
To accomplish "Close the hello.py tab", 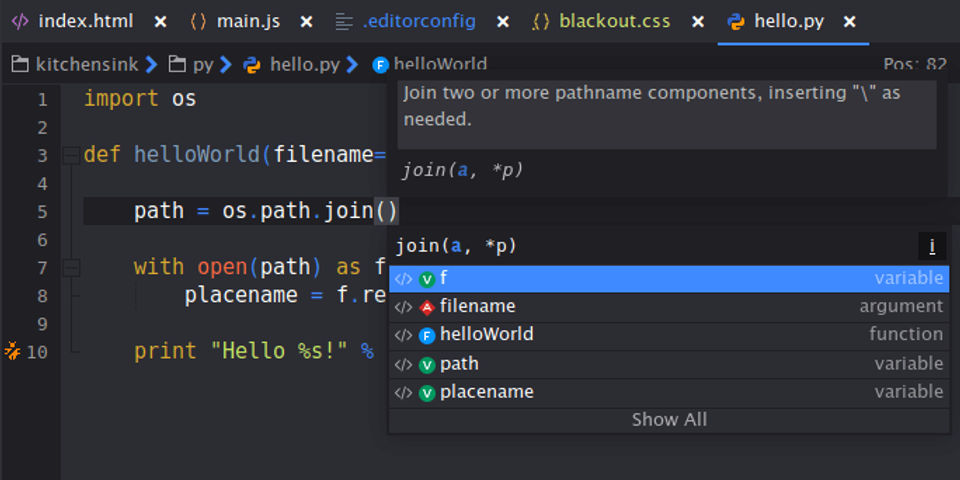I will click(850, 22).
